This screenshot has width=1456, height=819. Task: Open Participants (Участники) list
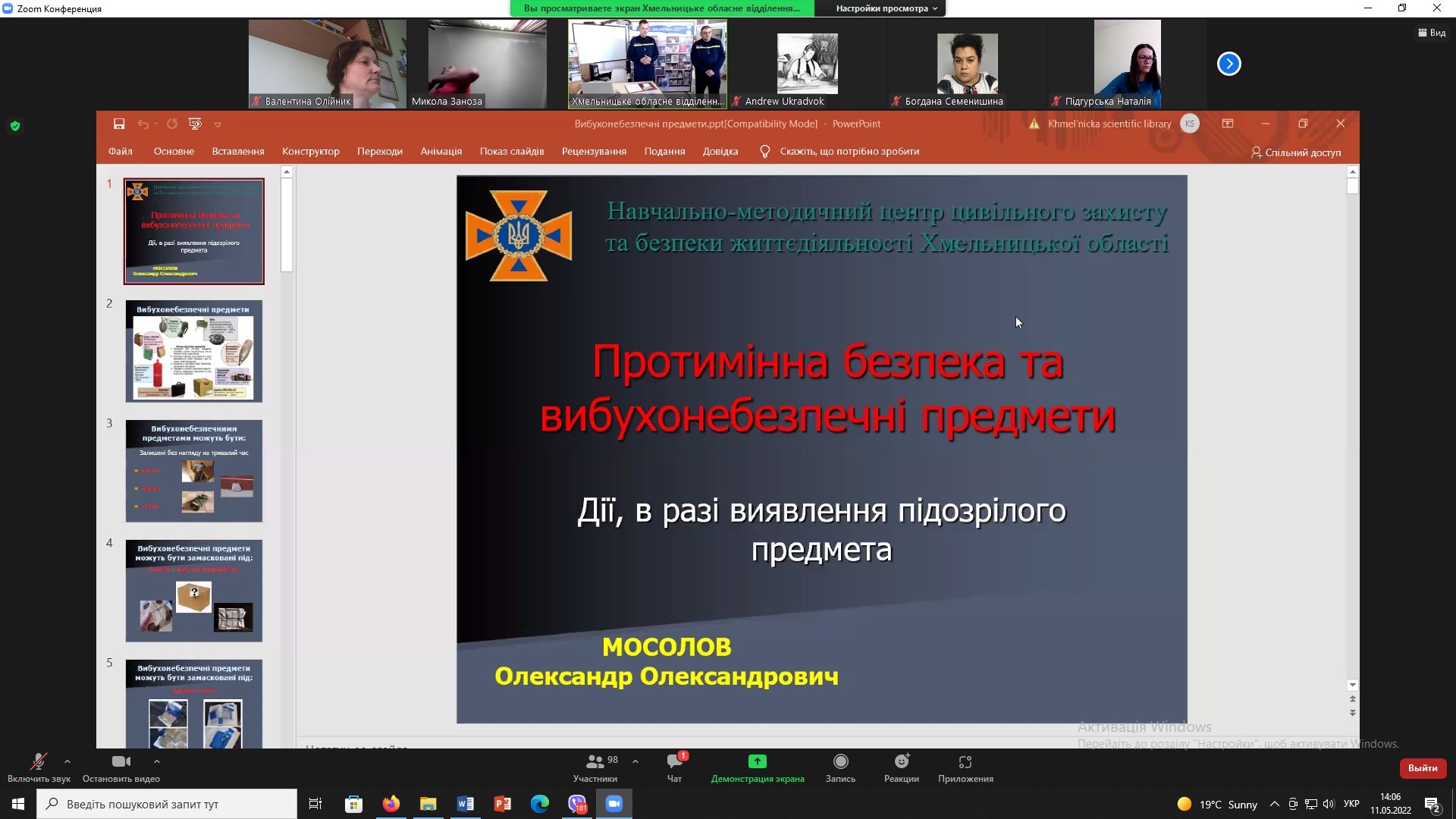(595, 762)
